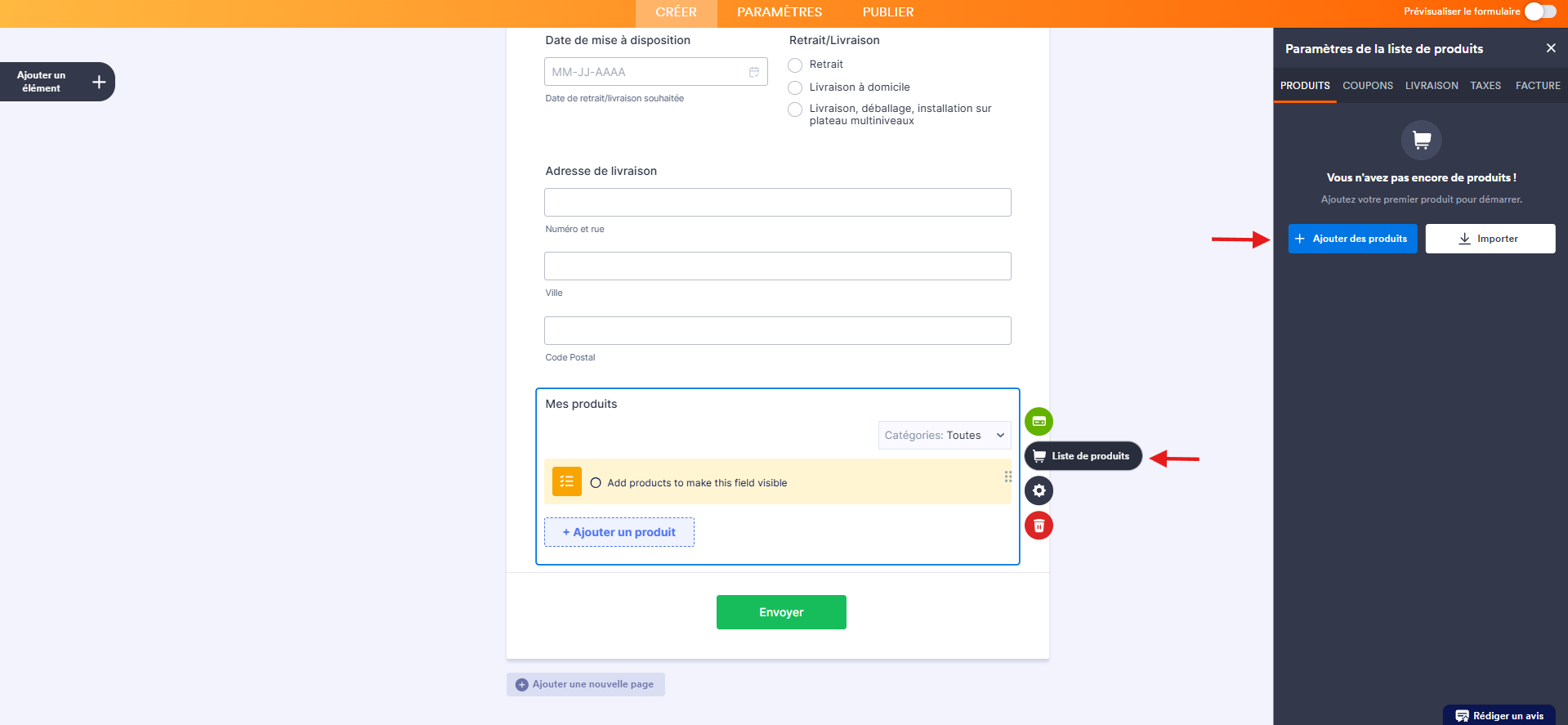Click the Numéro et rue address field
The image size is (1568, 725).
pyautogui.click(x=777, y=203)
